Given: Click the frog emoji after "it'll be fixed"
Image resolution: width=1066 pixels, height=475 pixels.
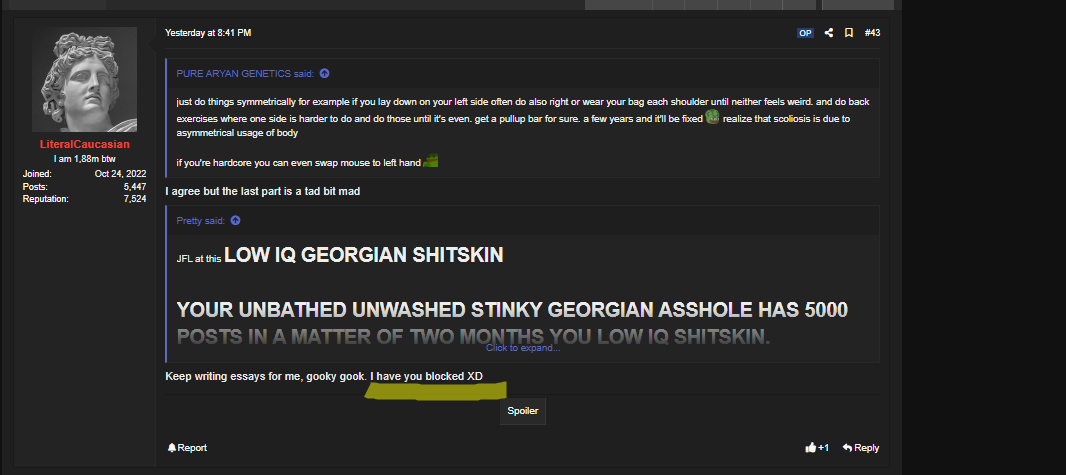Looking at the screenshot, I should click(712, 117).
